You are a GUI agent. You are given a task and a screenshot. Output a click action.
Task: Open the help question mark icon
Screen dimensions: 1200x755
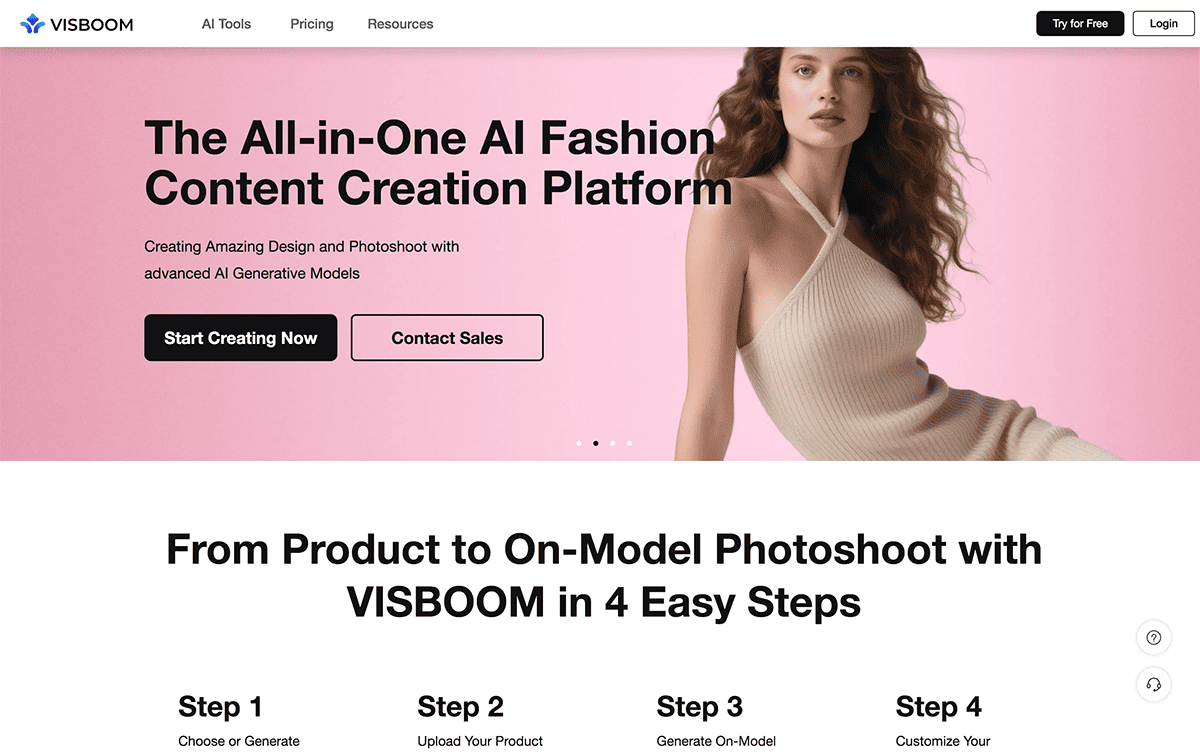point(1154,638)
